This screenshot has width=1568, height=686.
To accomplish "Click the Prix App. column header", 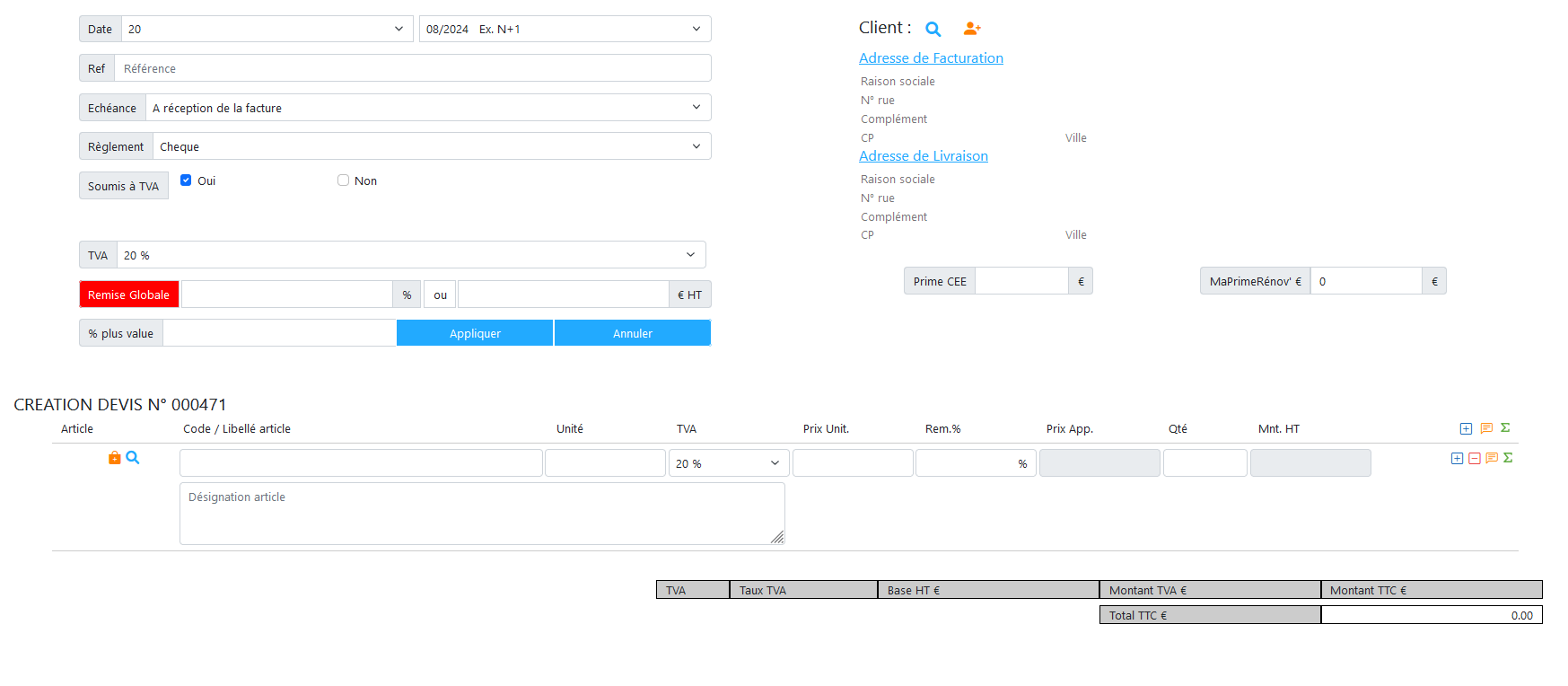I will point(1070,429).
